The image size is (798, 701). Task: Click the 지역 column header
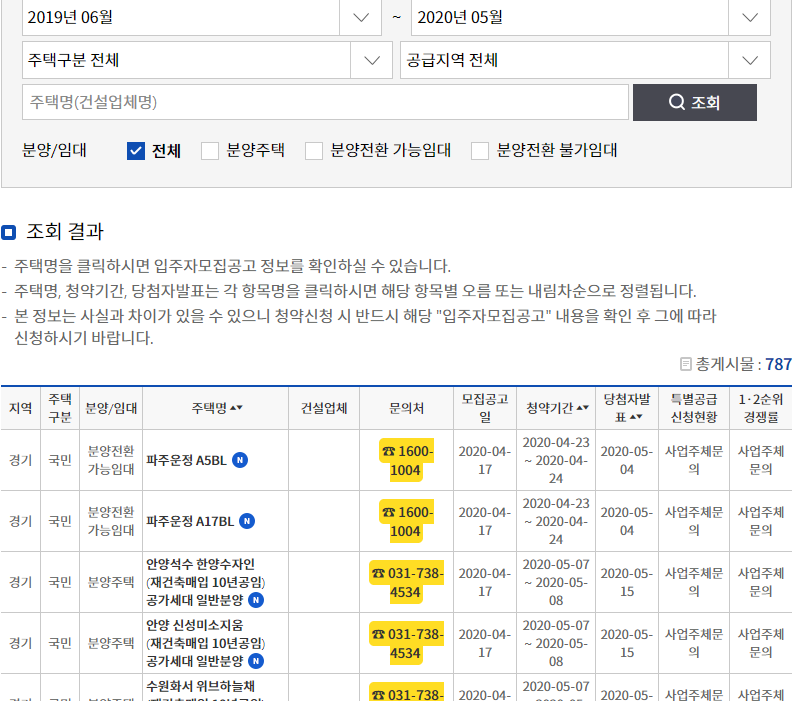pos(20,408)
